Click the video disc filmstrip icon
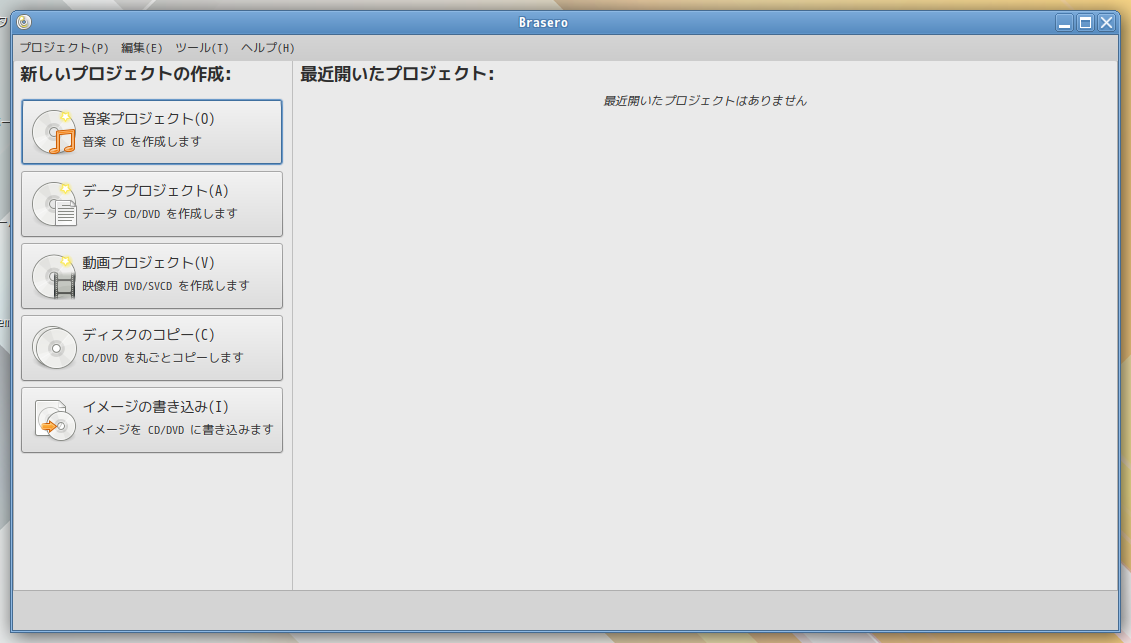This screenshot has width=1131, height=643. click(54, 276)
